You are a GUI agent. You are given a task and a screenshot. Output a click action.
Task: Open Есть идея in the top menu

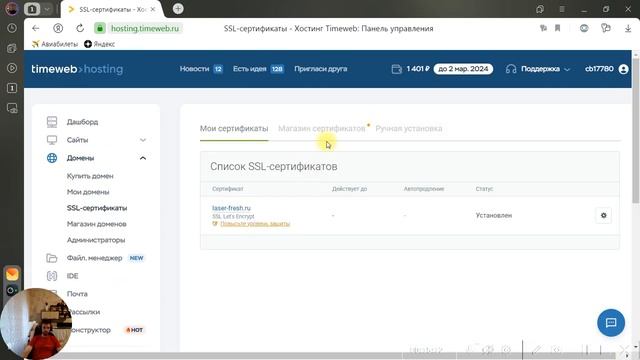[x=249, y=69]
